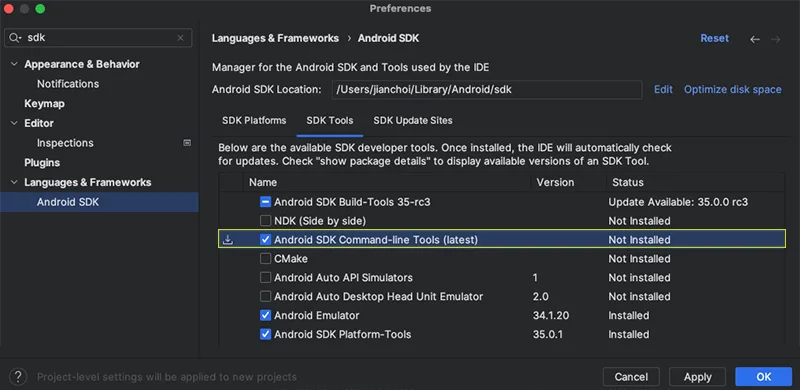800x390 pixels.
Task: Uncheck the Android Emulator checkbox
Action: pos(265,315)
